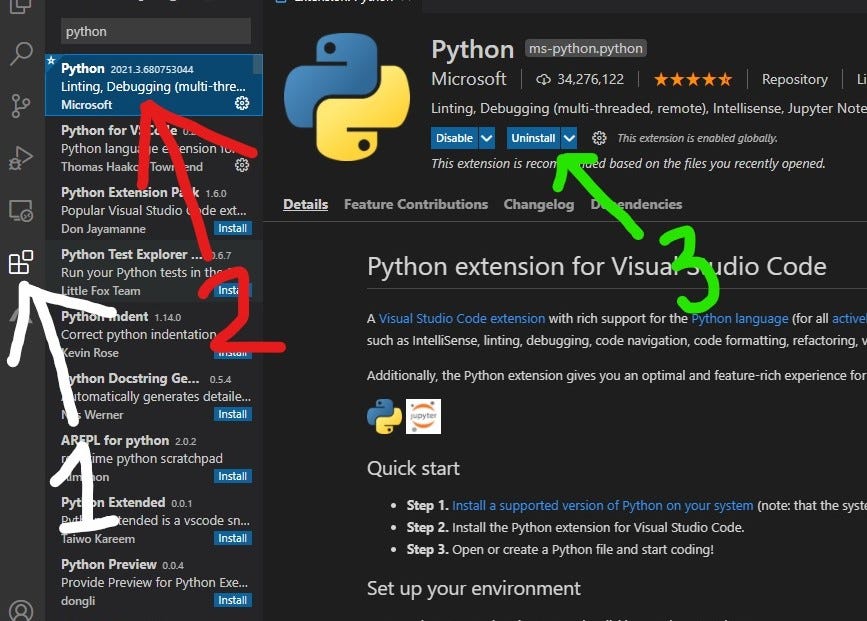Open the Changelog tab
The width and height of the screenshot is (867, 621).
(538, 204)
